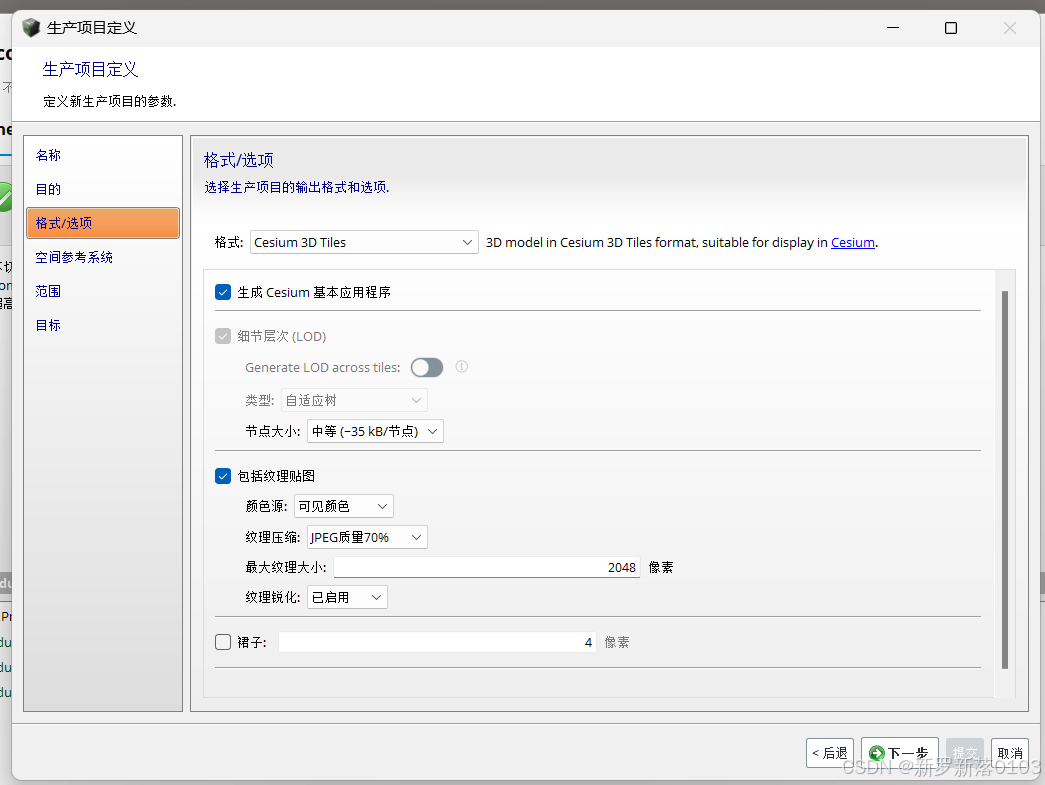
Task: Open the 目标 section in the sidebar
Action: [x=47, y=324]
